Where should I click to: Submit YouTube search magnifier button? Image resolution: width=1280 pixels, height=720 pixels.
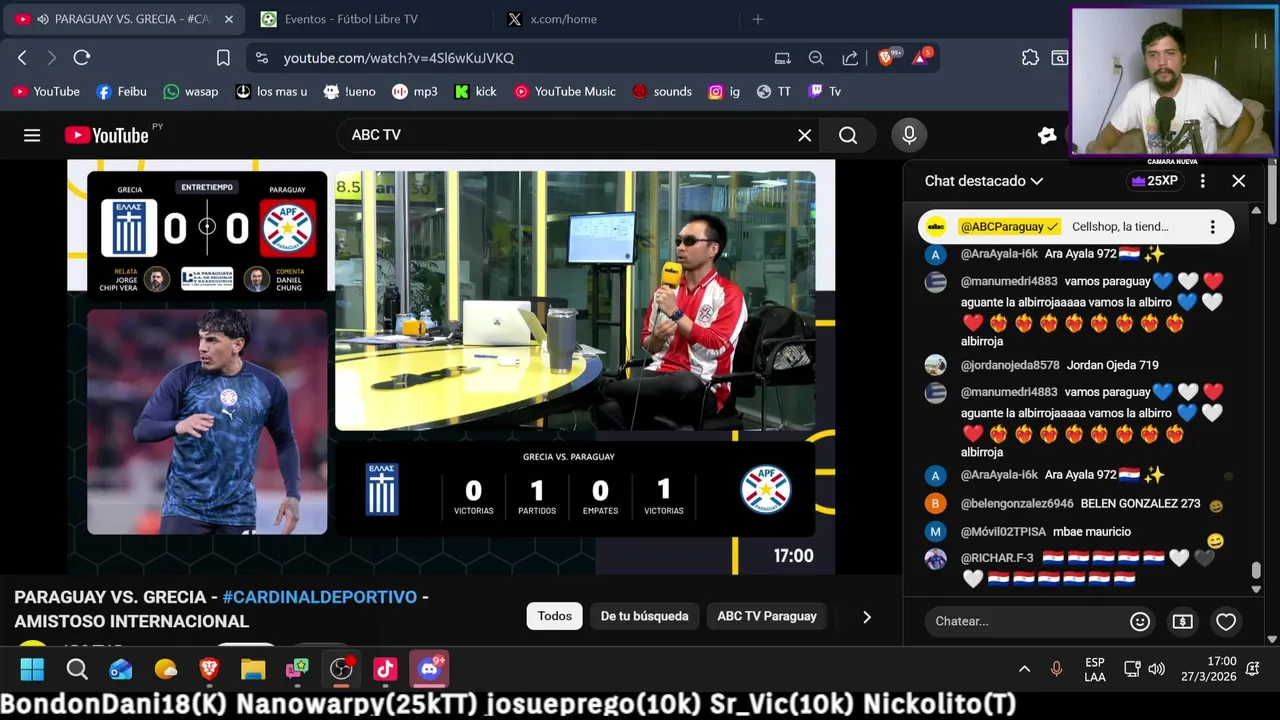click(x=848, y=135)
